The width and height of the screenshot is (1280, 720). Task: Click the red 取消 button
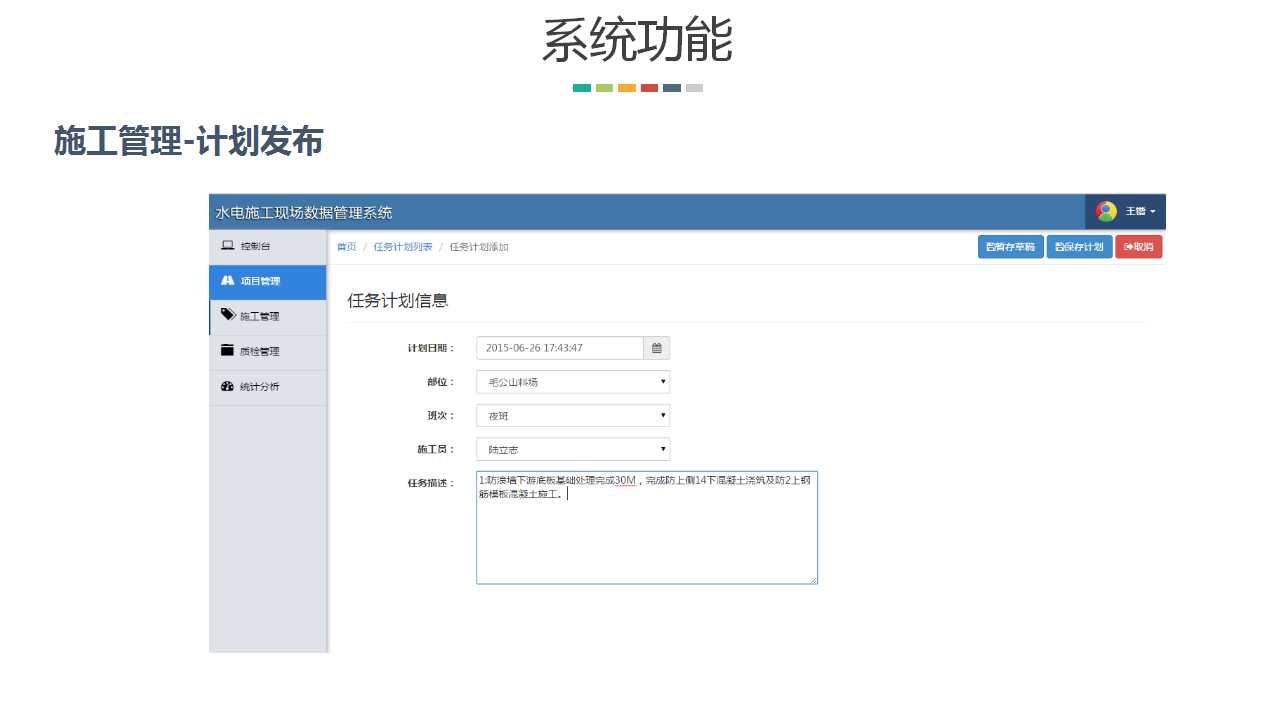[1139, 247]
